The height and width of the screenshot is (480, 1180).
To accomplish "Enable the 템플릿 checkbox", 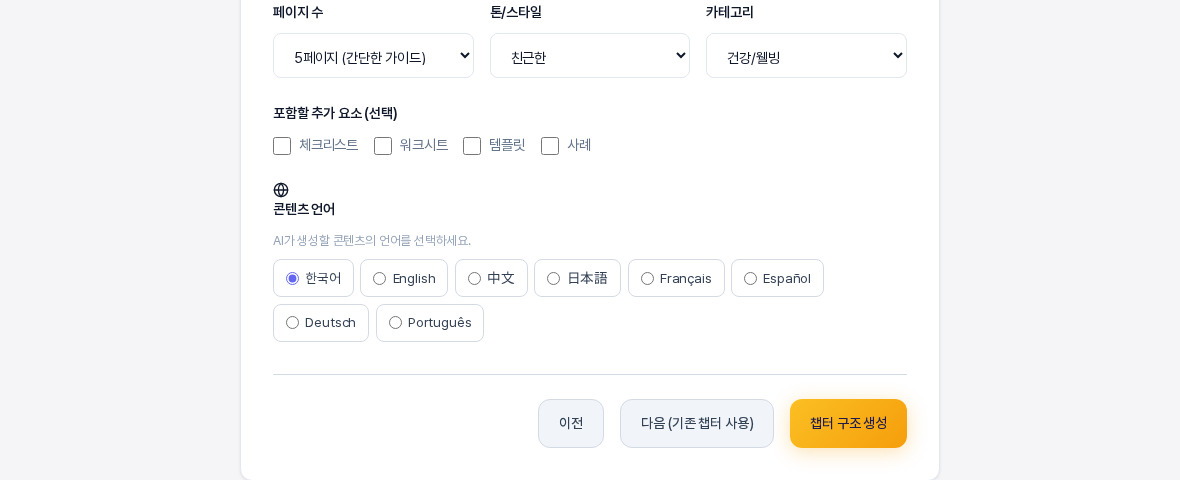I will (472, 146).
